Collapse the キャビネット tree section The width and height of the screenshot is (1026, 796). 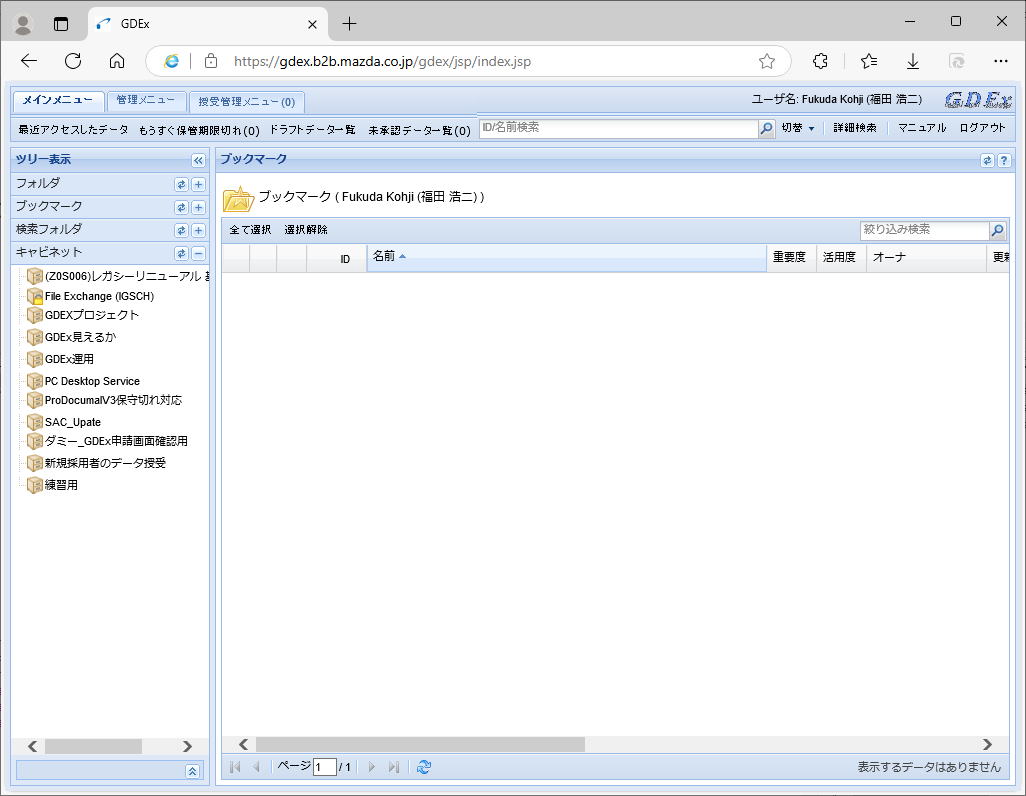[x=198, y=253]
